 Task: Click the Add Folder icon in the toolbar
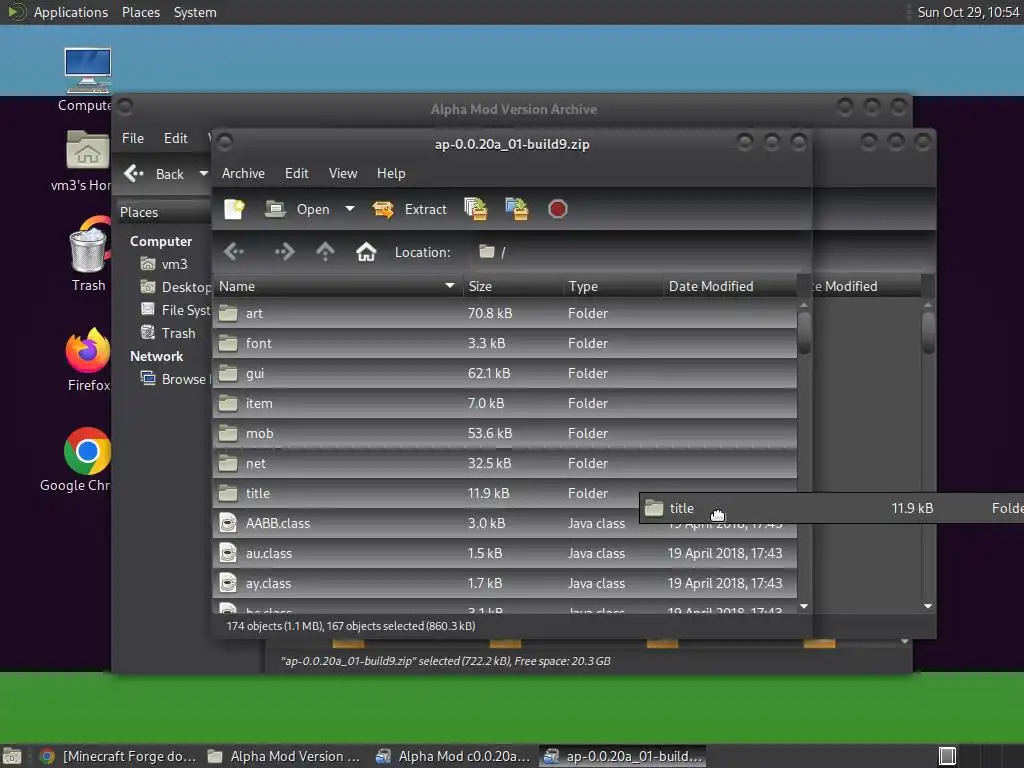(517, 209)
